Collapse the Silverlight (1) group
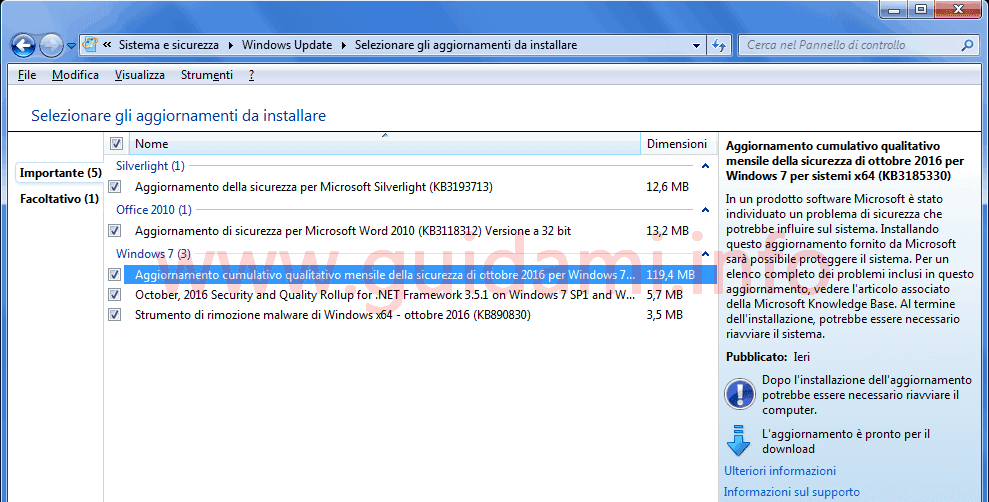The width and height of the screenshot is (989, 502). [705, 166]
